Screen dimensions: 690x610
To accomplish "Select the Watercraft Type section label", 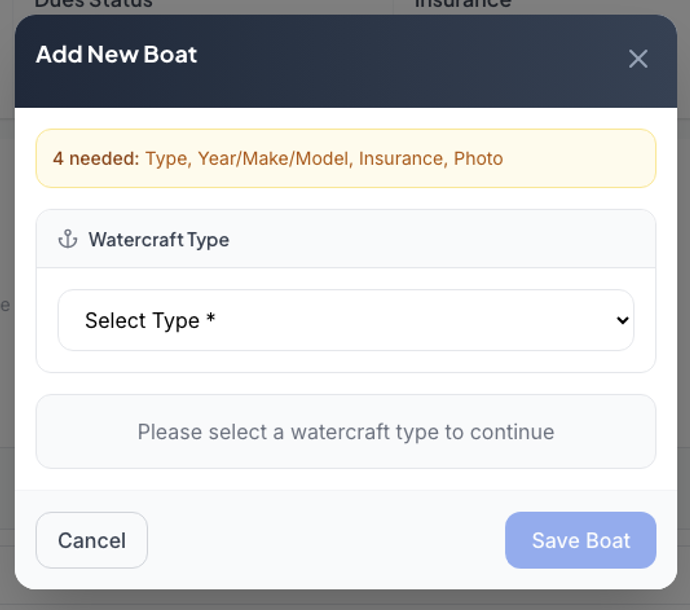I will [x=158, y=239].
